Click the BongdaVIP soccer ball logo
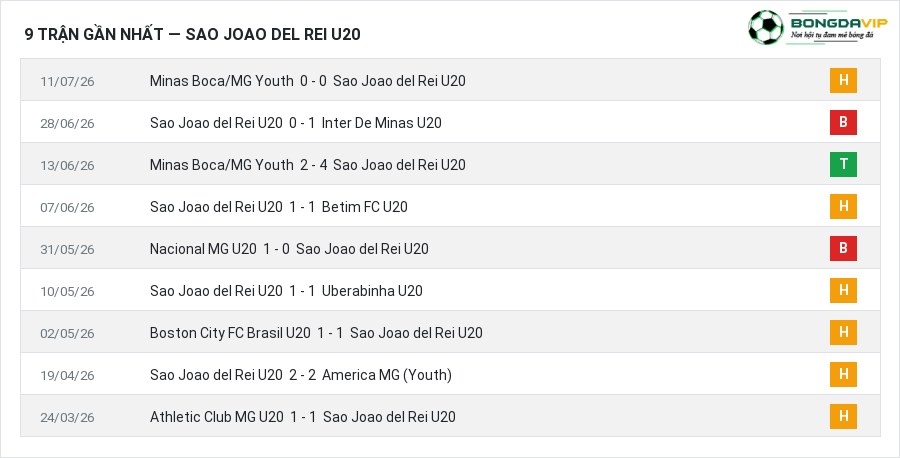Screen dimensions: 900x458 [x=765, y=28]
